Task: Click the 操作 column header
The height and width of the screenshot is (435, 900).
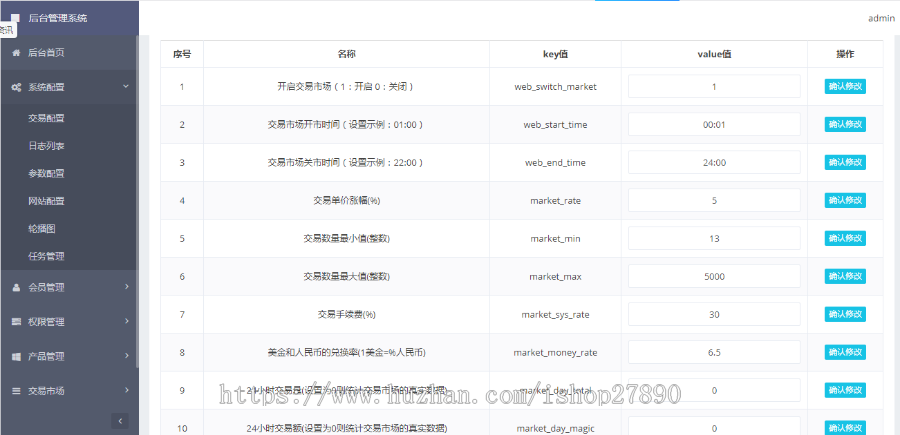Action: [x=845, y=55]
